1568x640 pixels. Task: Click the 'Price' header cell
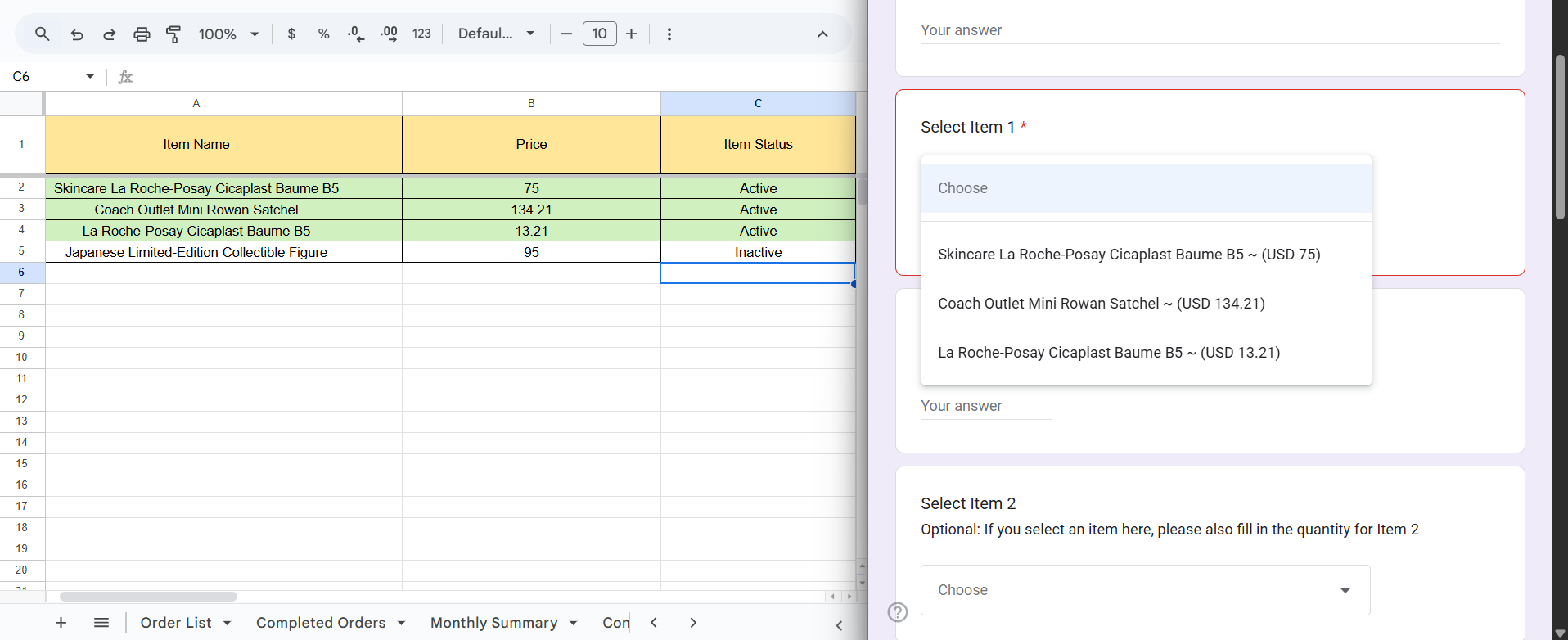click(x=531, y=144)
